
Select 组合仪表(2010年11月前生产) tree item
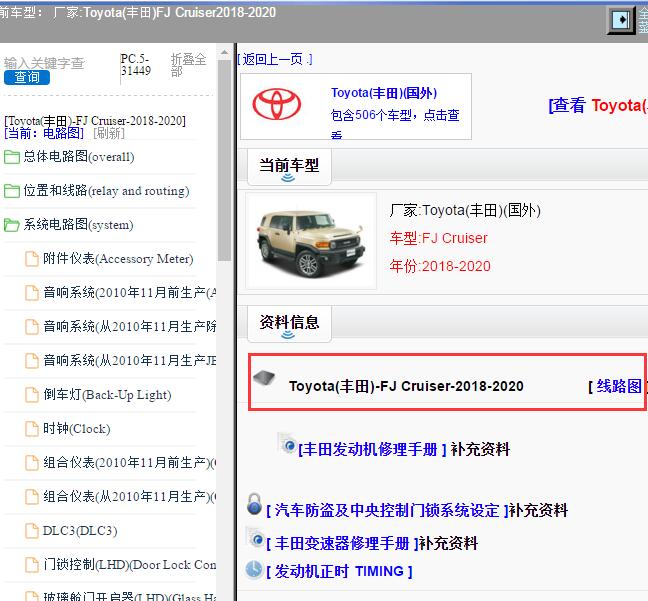(x=129, y=463)
